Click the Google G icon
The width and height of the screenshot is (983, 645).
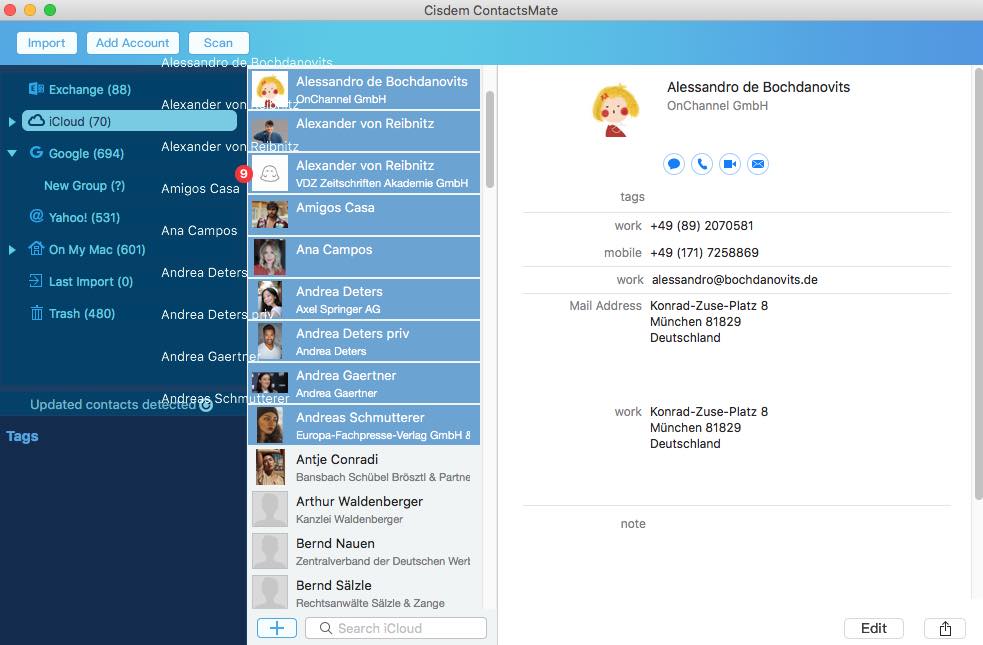point(36,152)
